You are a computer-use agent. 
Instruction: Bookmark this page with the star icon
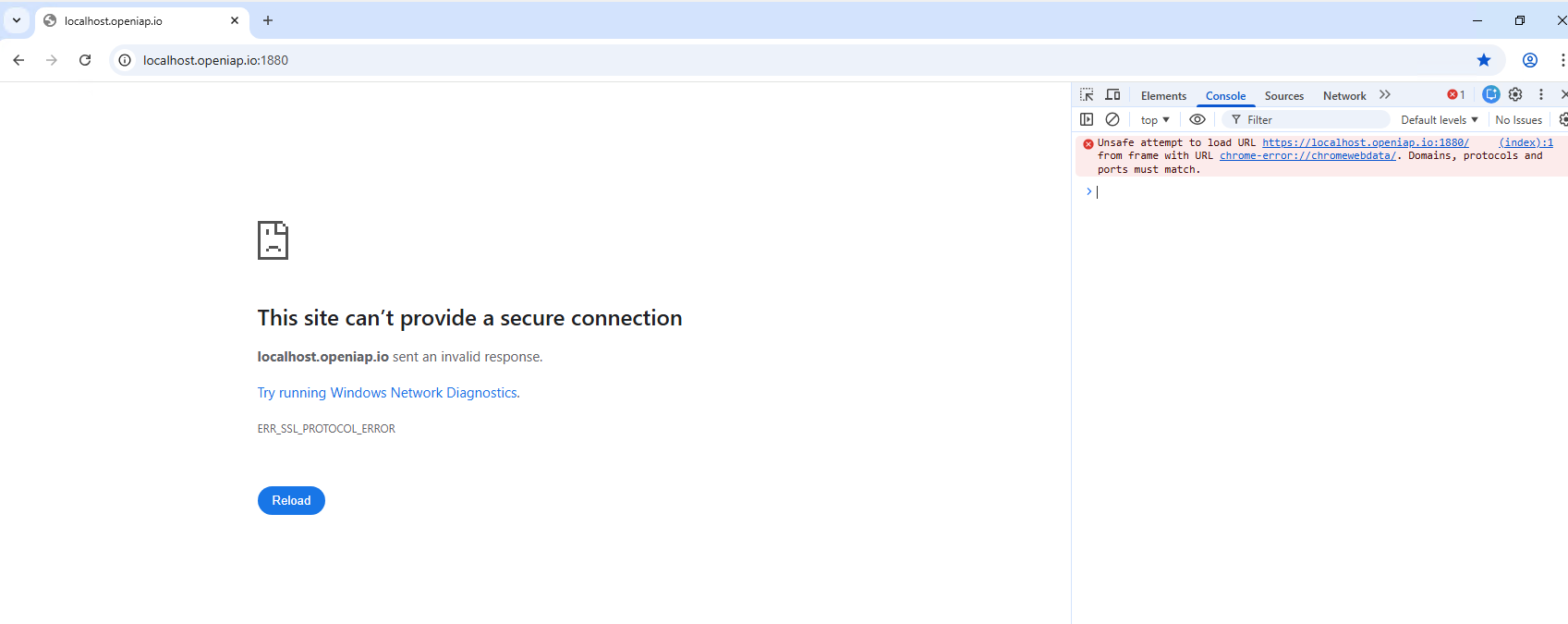click(1484, 60)
